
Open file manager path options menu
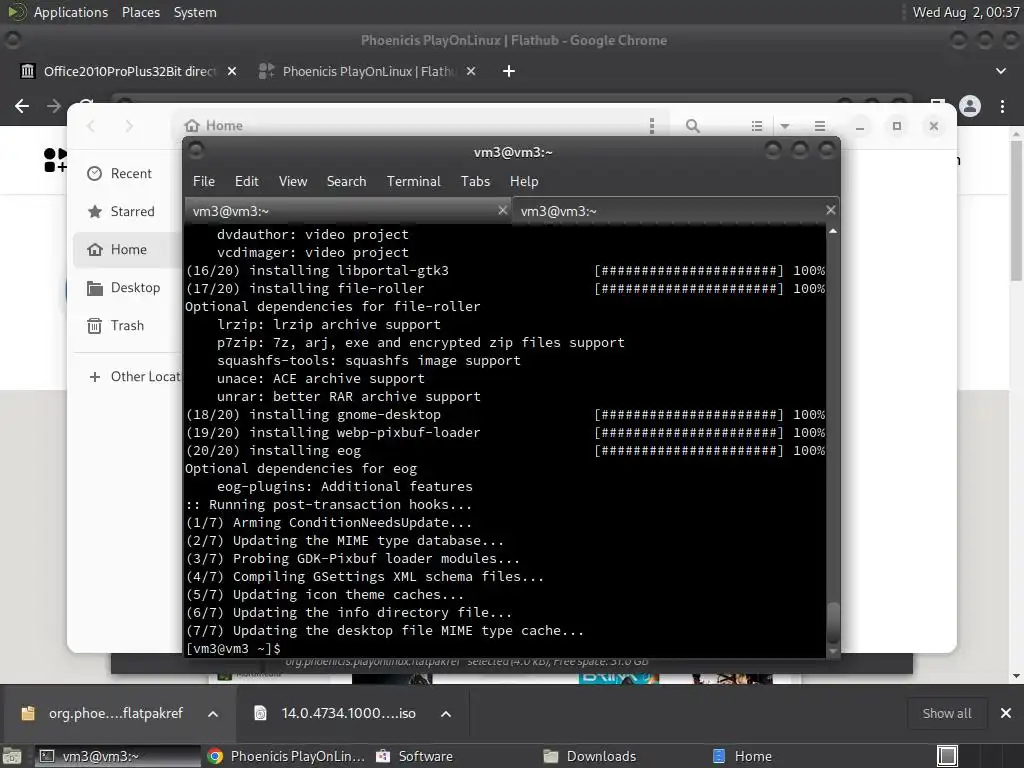coord(651,125)
